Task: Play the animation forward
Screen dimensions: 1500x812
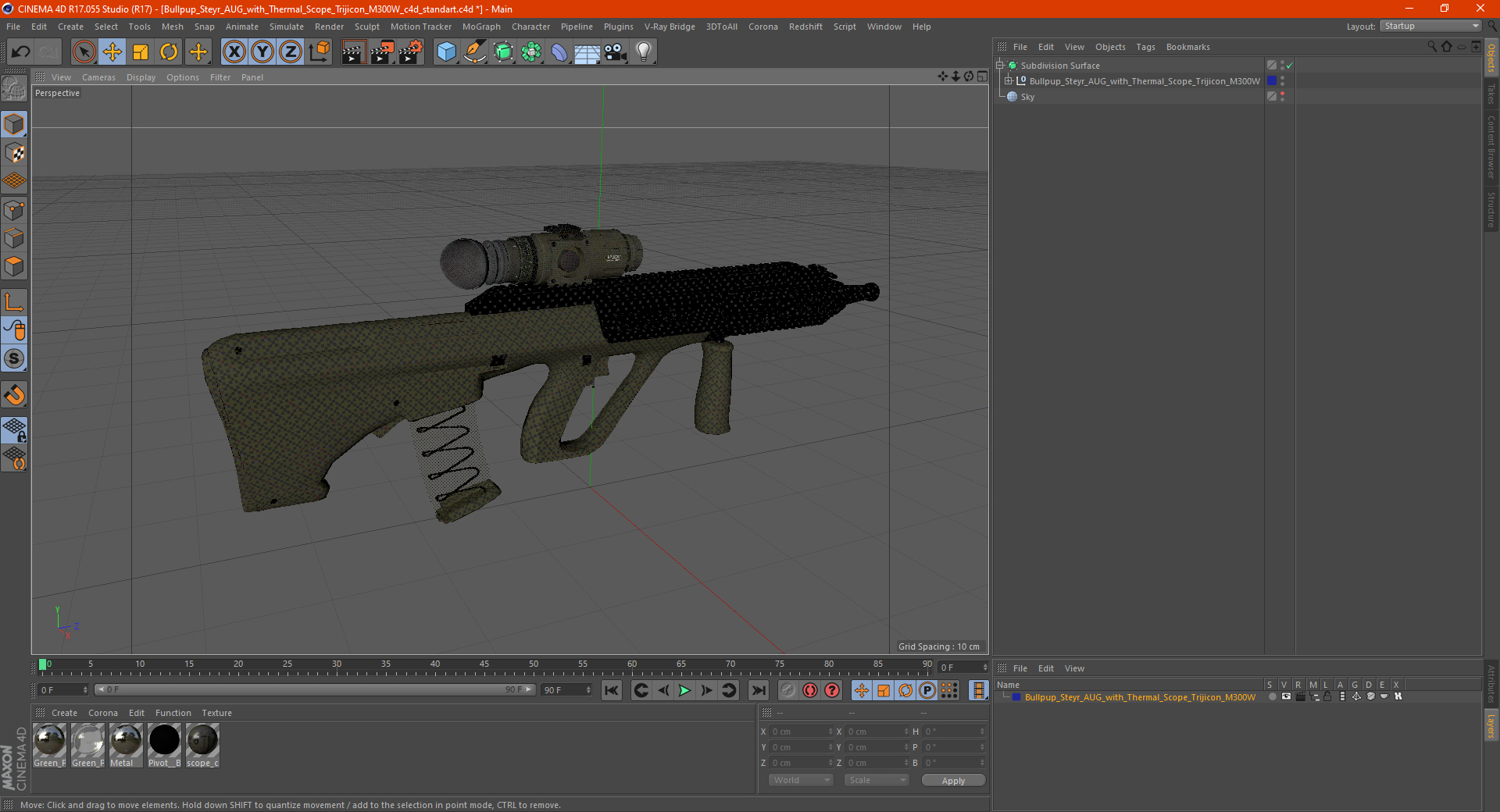Action: pos(684,690)
